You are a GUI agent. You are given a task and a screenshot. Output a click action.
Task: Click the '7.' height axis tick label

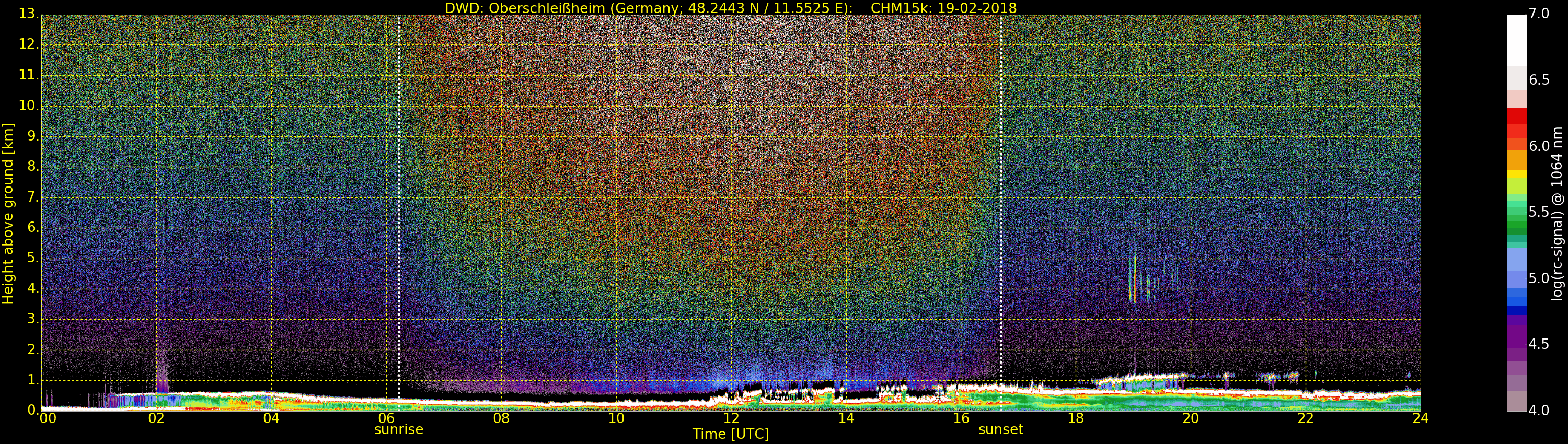tap(33, 197)
